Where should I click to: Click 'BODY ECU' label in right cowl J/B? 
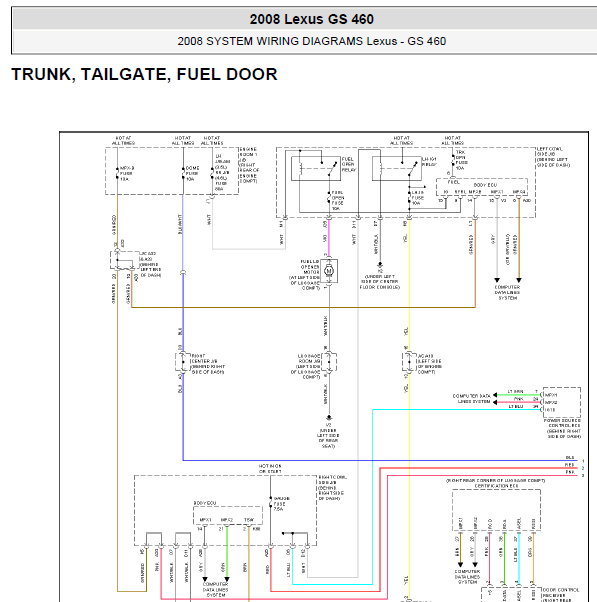pos(205,503)
